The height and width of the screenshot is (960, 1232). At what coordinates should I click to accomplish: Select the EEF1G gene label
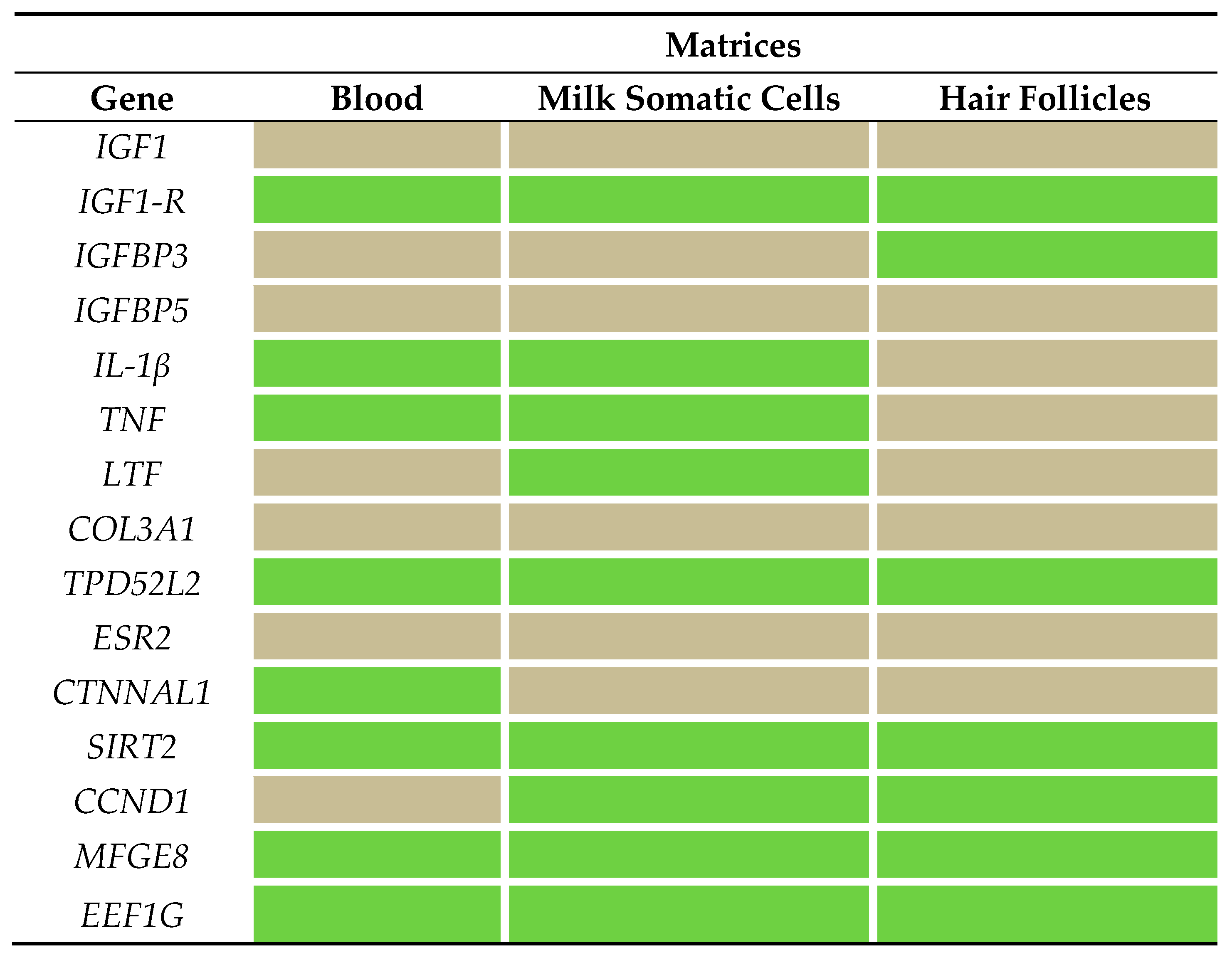[x=132, y=915]
